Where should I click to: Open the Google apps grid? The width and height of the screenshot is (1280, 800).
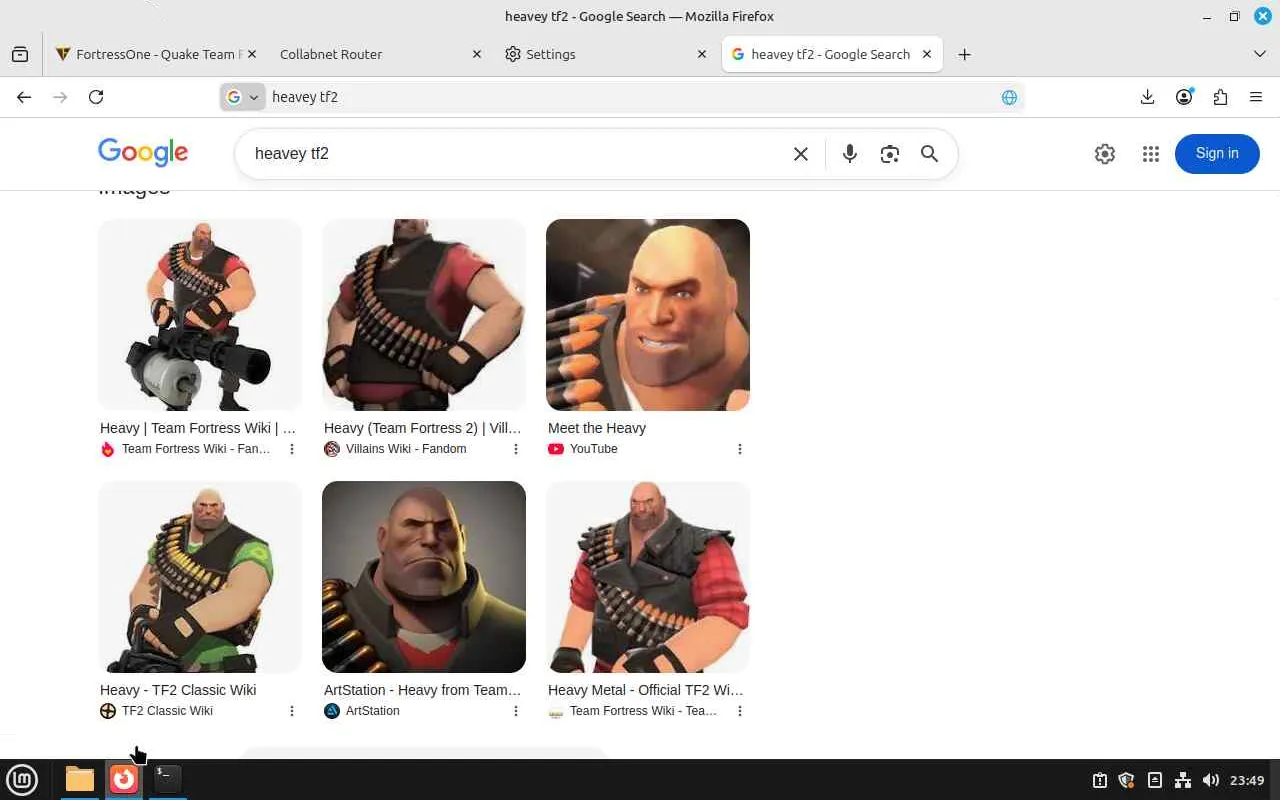[x=1151, y=154]
